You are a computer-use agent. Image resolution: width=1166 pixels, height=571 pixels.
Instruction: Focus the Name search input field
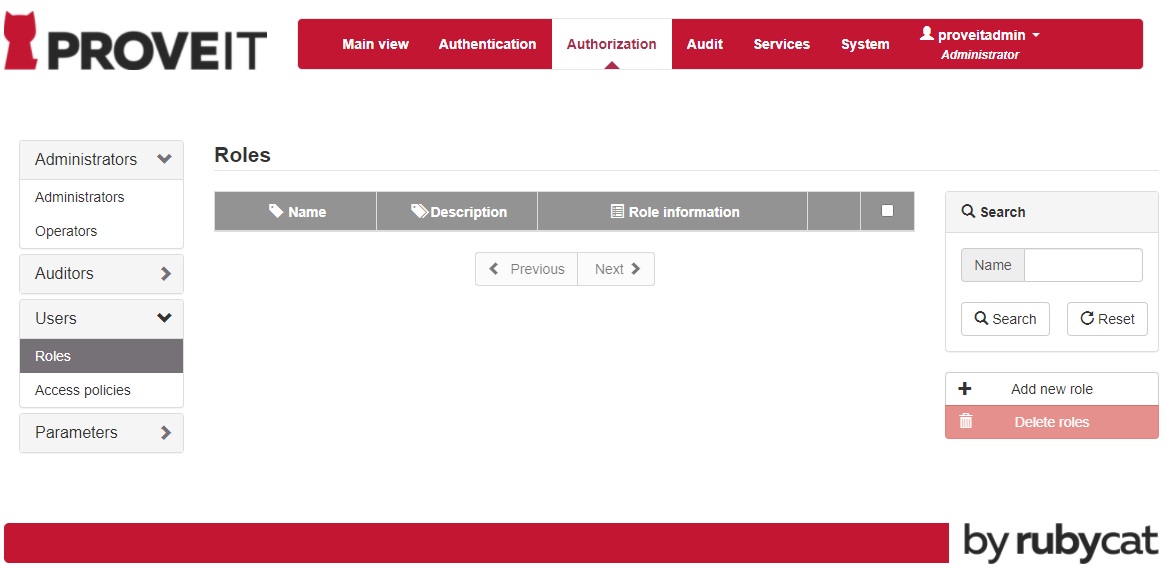pyautogui.click(x=1082, y=265)
